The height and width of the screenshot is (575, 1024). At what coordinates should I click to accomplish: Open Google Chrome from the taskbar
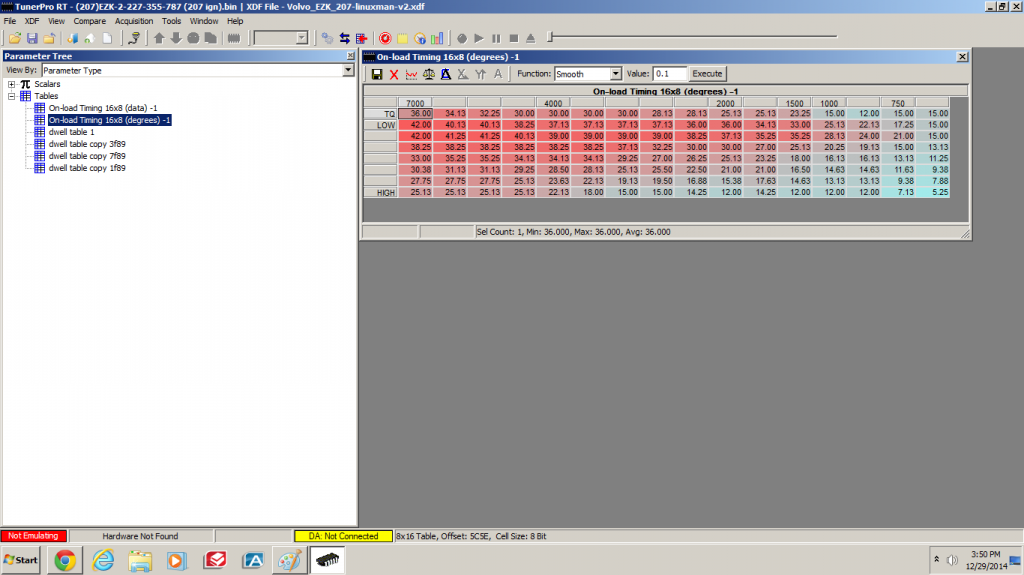(x=67, y=560)
